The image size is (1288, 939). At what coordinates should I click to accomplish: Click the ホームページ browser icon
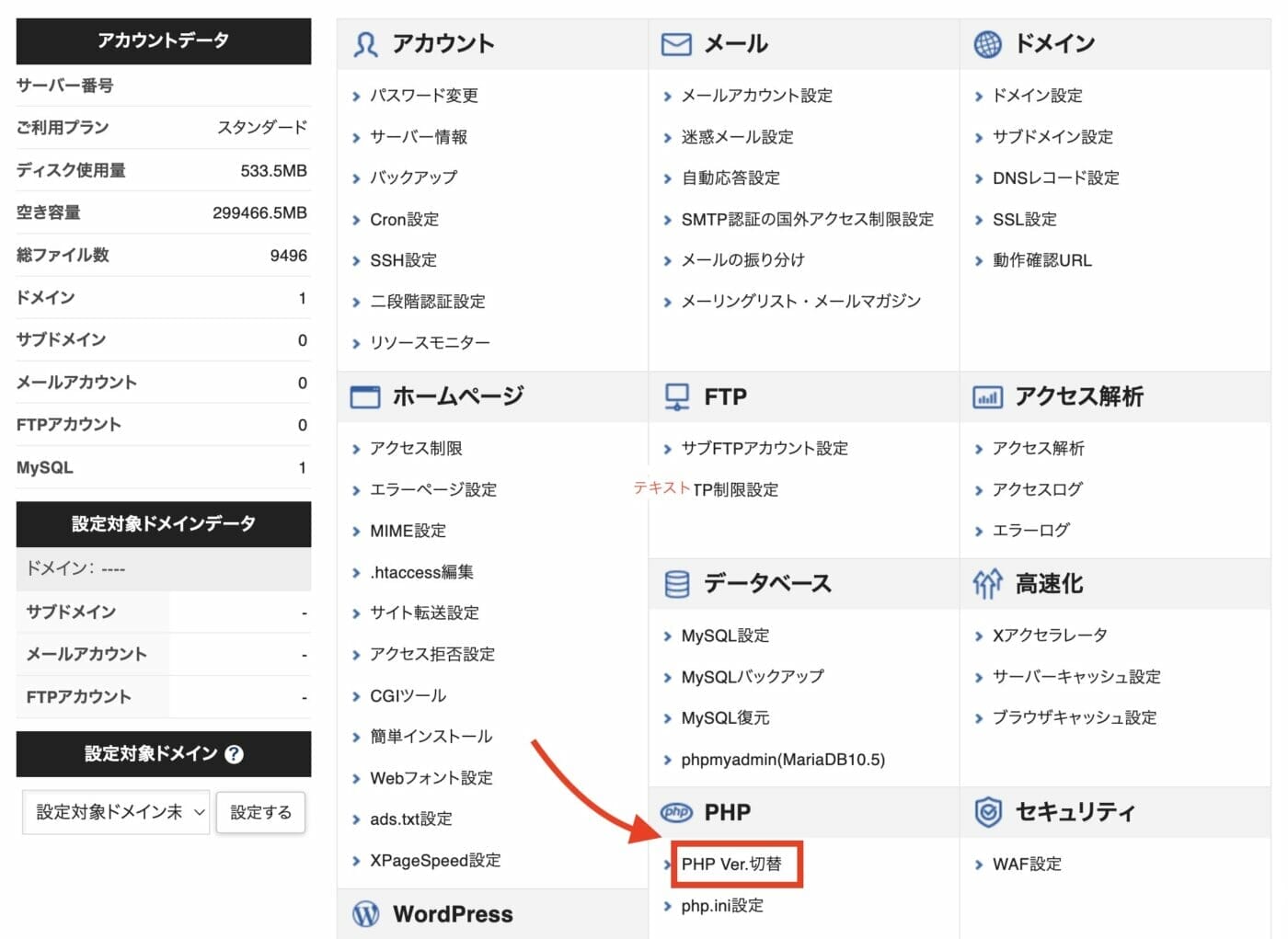click(365, 396)
